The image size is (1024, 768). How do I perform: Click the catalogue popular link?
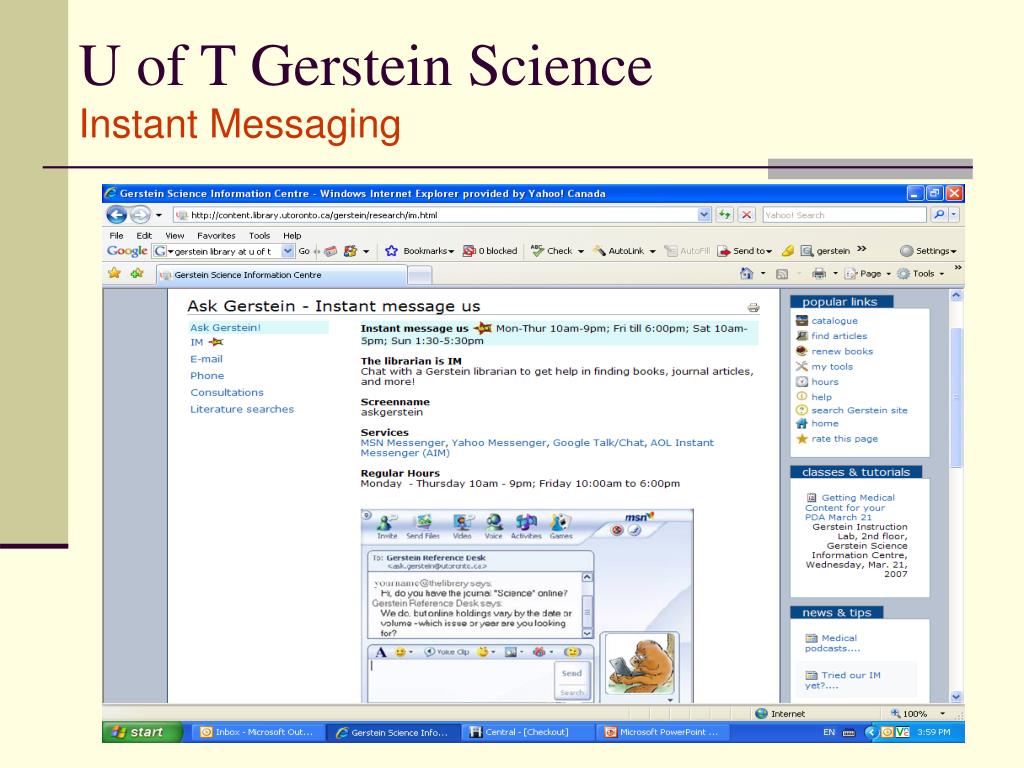coord(834,321)
